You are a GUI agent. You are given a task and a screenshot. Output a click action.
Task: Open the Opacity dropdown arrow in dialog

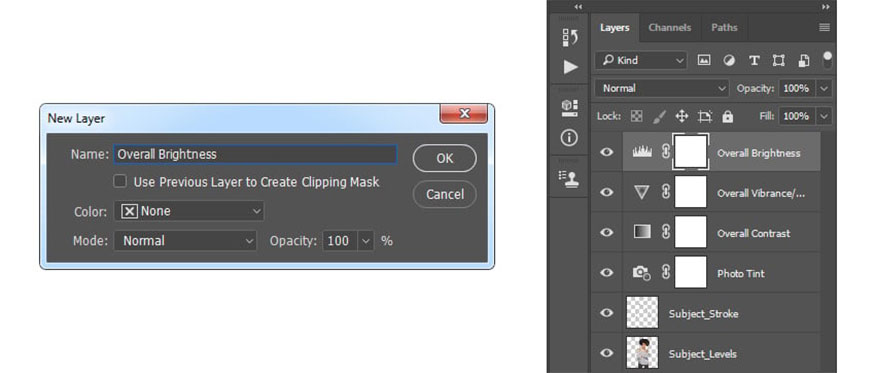coord(366,241)
